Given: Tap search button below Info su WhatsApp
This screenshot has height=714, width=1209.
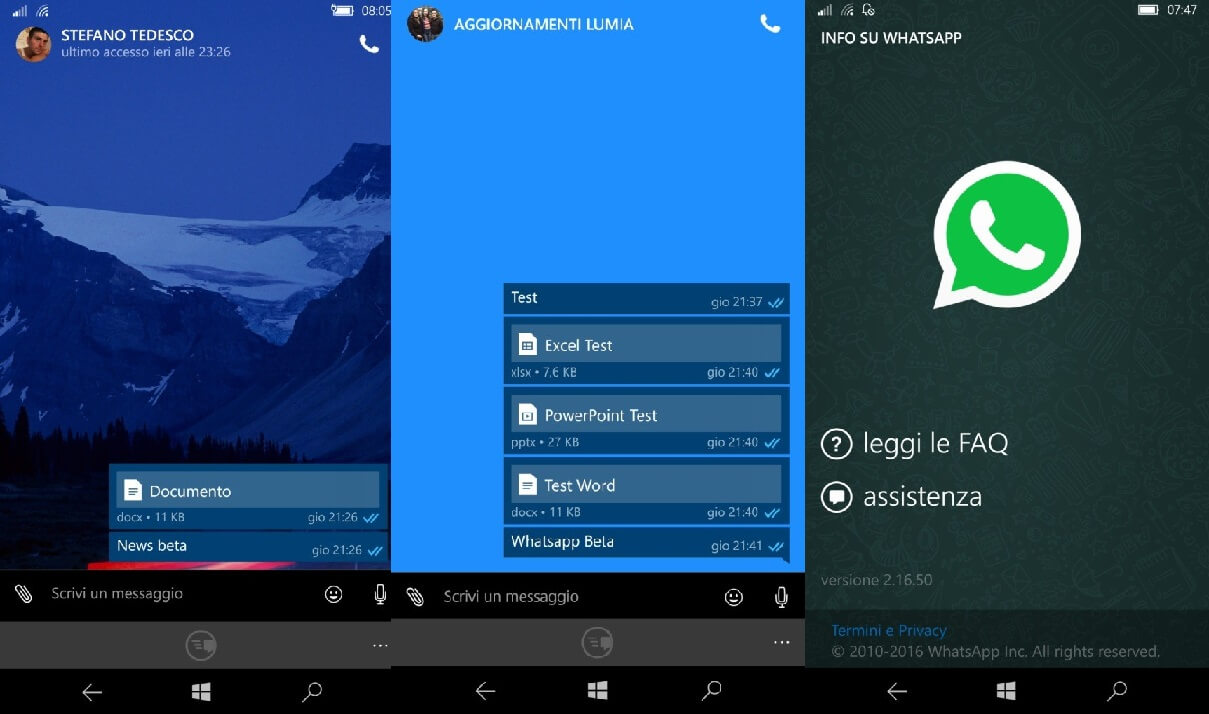Looking at the screenshot, I should [1117, 690].
